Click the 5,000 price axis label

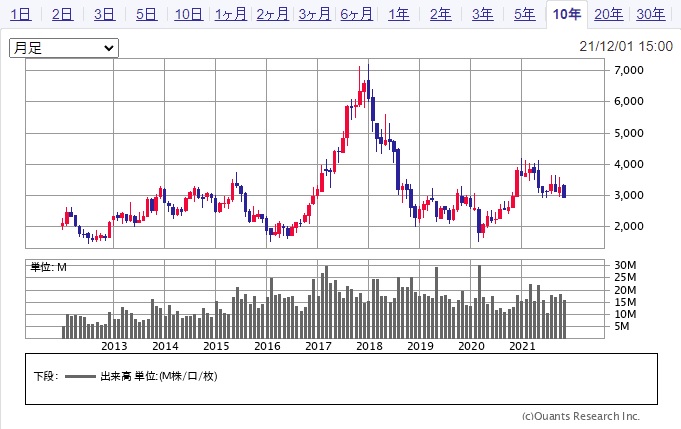(628, 133)
